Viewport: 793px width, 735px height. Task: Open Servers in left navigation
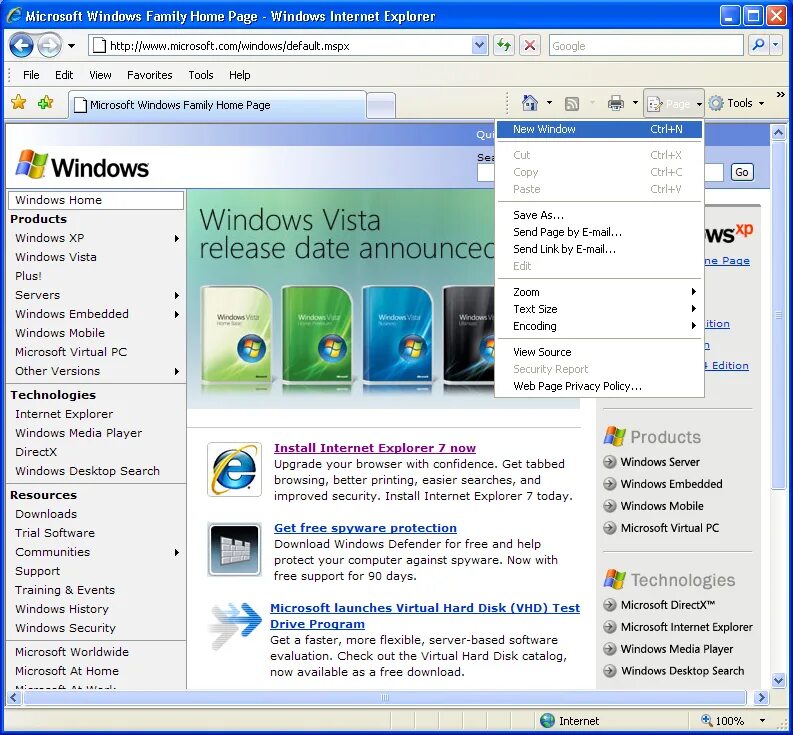coord(37,295)
